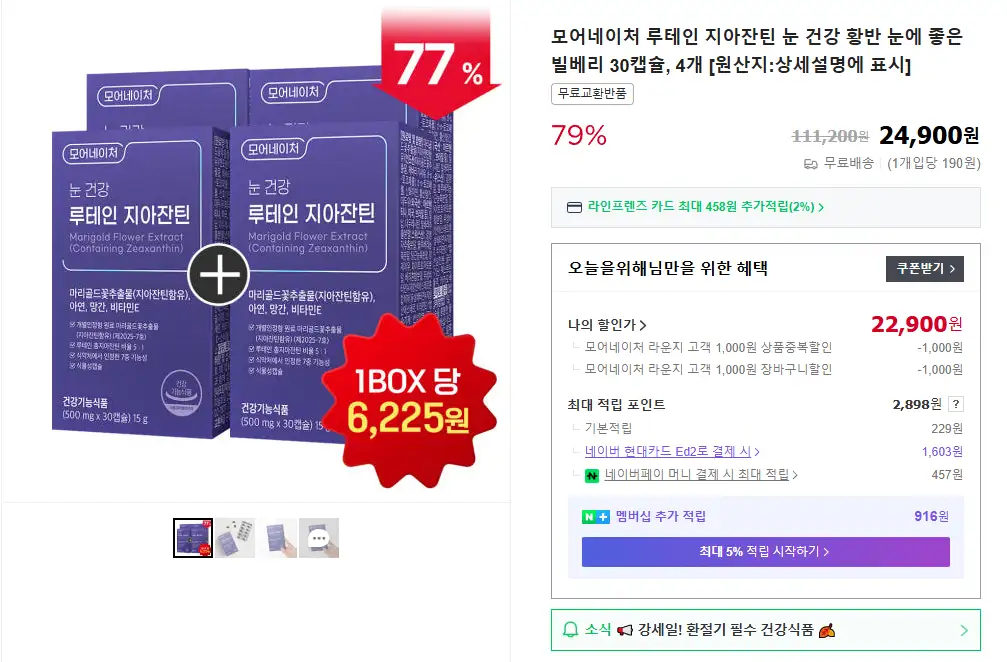
Task: Open the 소식 banner right arrow
Action: [964, 631]
